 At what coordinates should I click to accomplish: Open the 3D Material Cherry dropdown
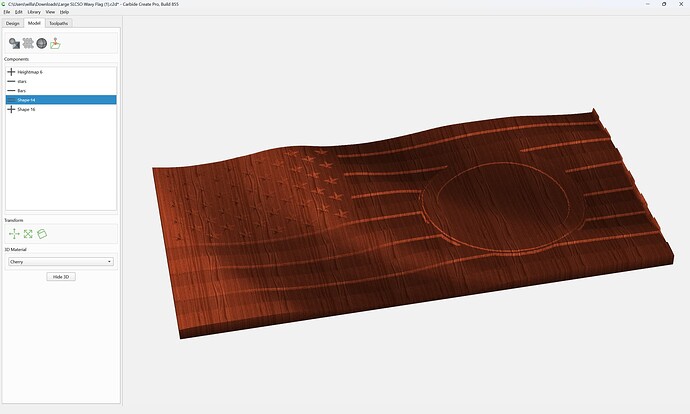[x=61, y=262]
